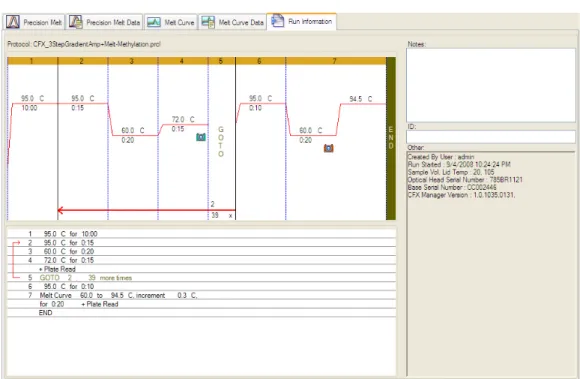Click the ID input field
580x379 pixels.
coord(491,137)
